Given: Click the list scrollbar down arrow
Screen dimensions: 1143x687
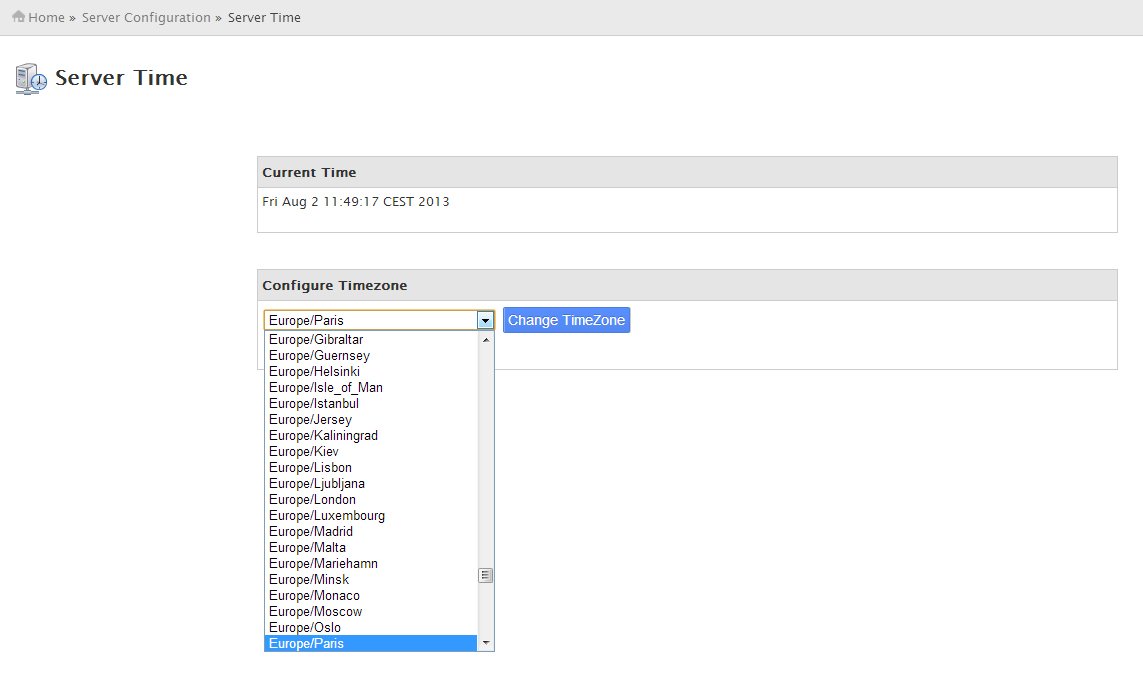Looking at the screenshot, I should point(486,643).
